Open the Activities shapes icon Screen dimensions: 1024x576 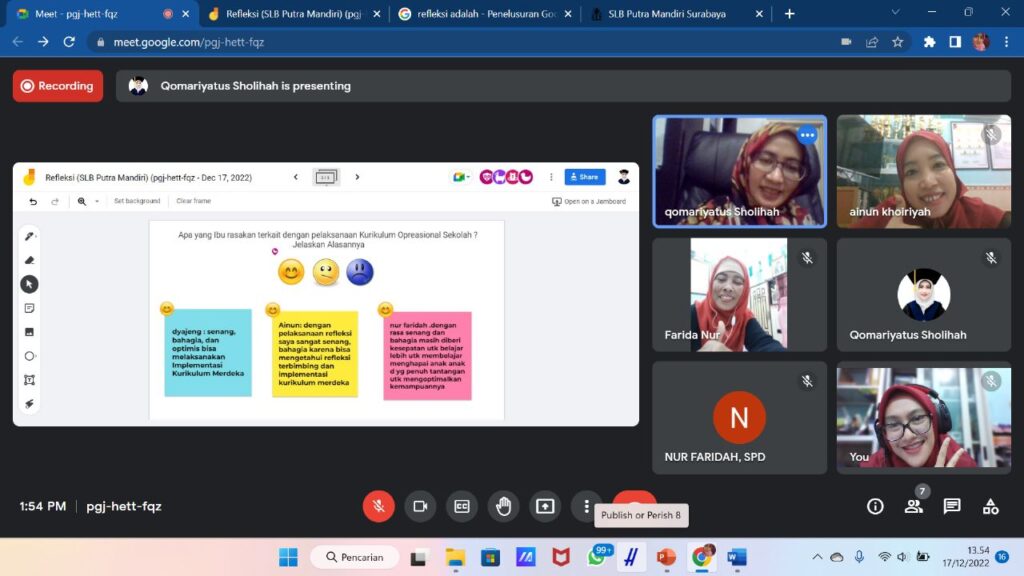tap(990, 506)
